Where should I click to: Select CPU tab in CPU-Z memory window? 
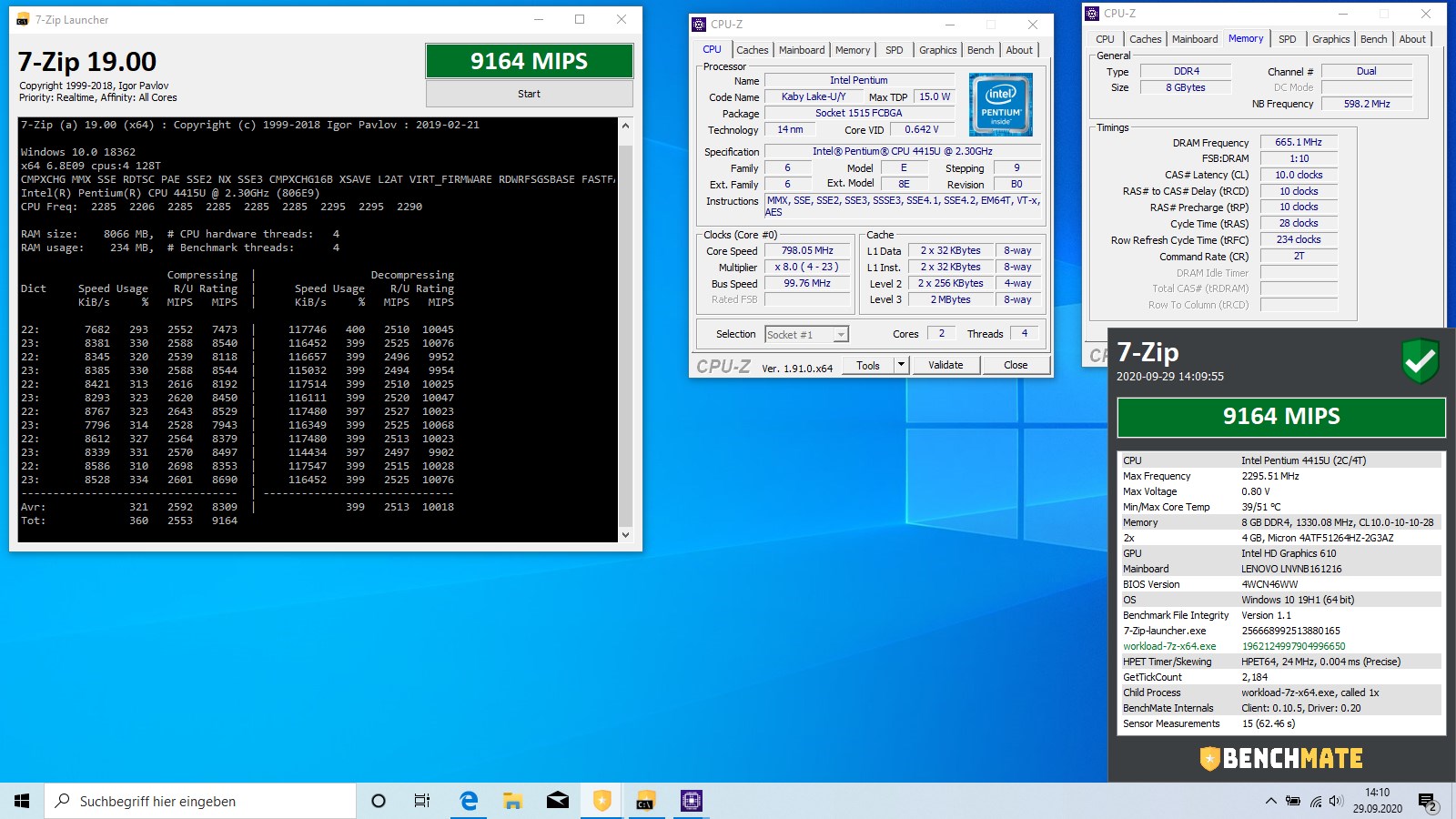click(1105, 39)
